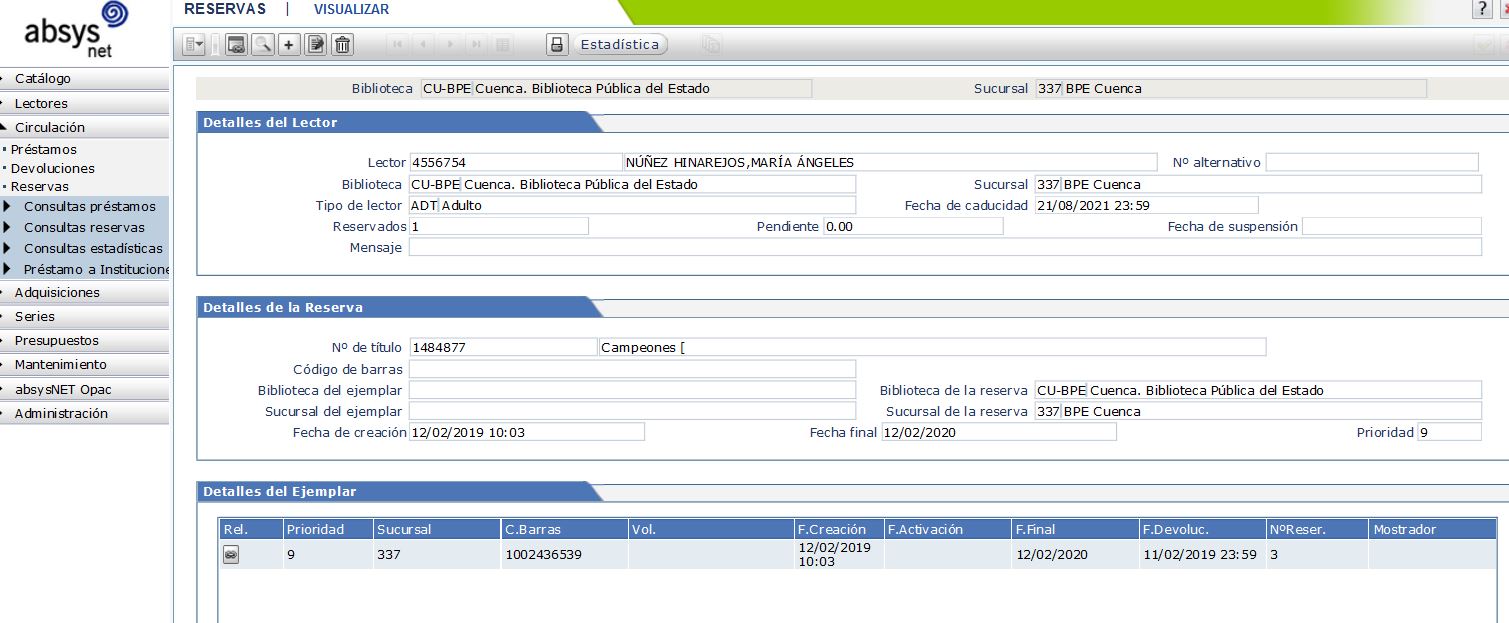
Task: Click the Pendiente field showing 0.00
Action: 912,226
